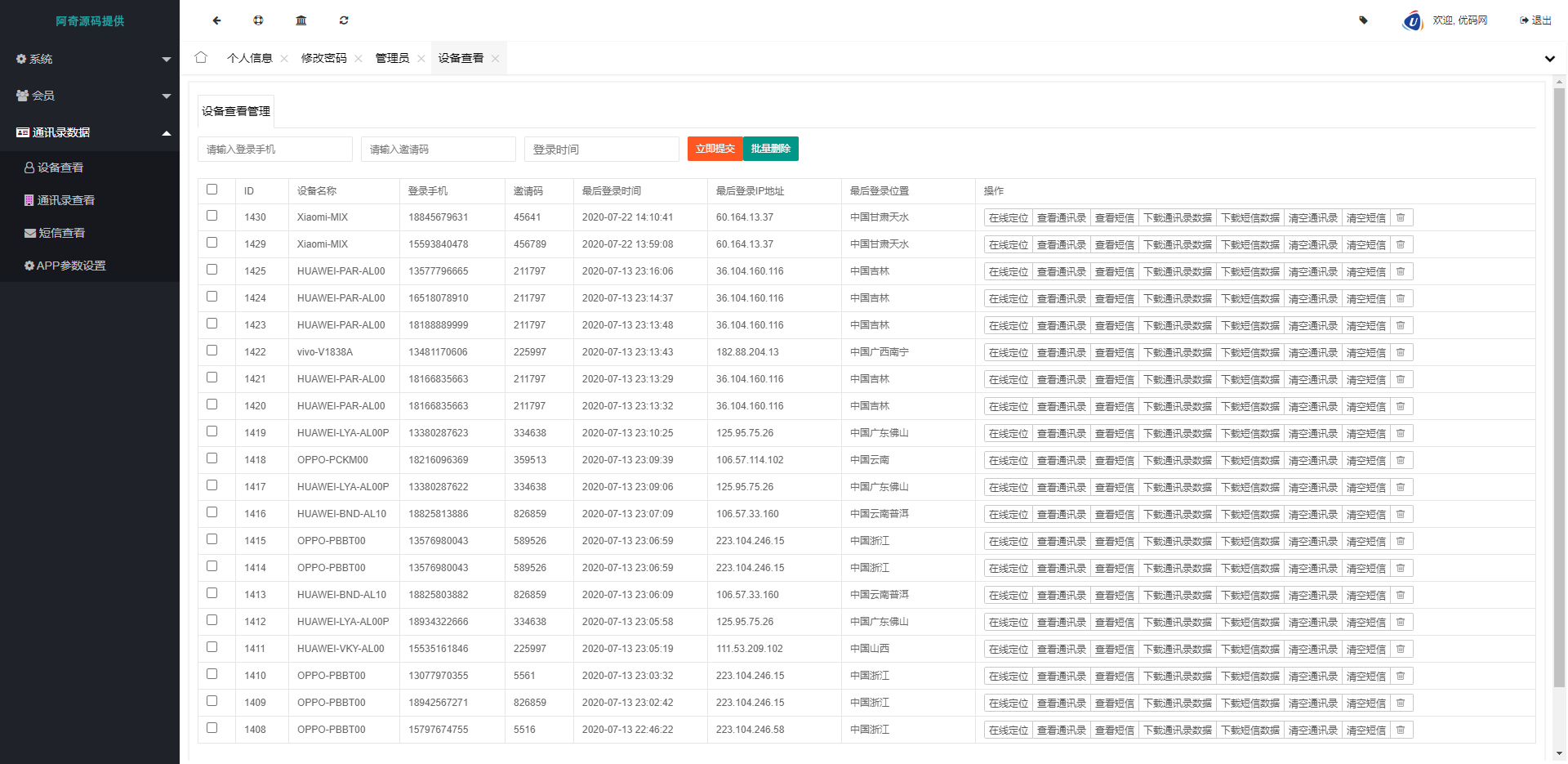
Task: Check the checkbox for device ID 1425
Action: click(x=213, y=270)
